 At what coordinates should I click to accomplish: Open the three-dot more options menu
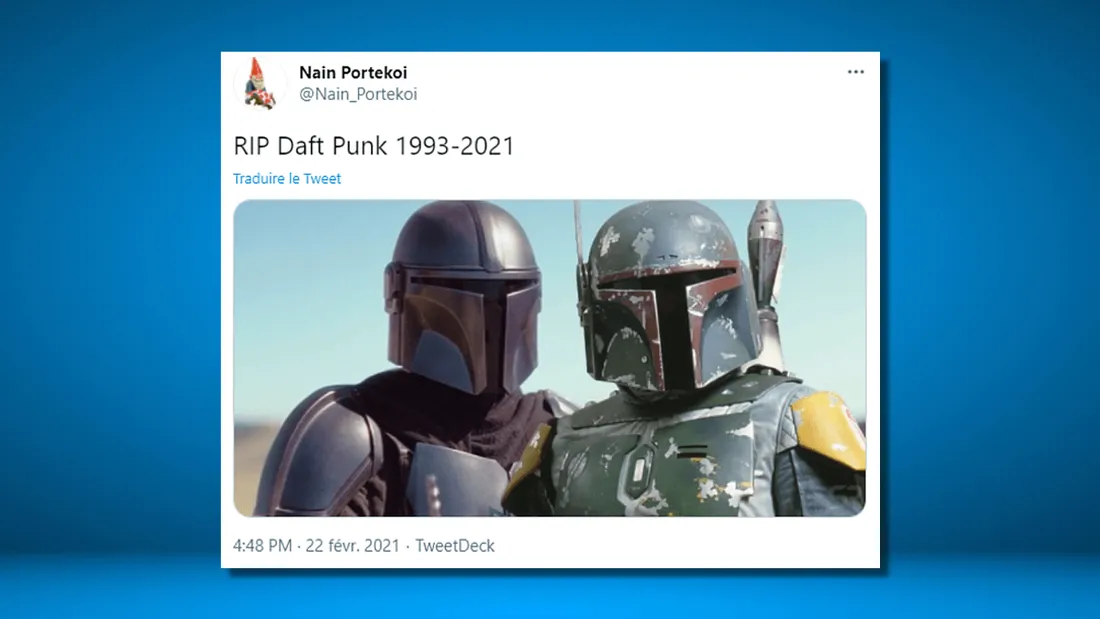click(855, 73)
